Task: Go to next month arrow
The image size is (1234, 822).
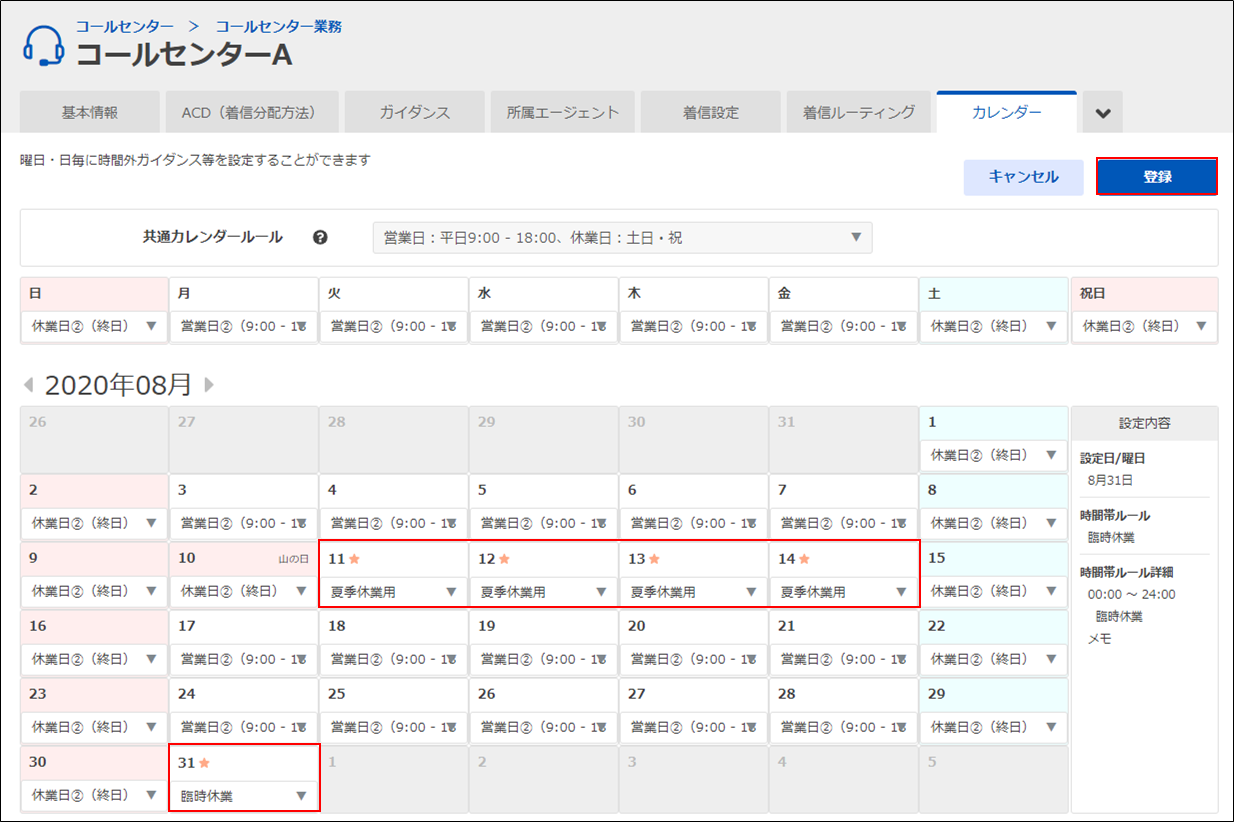Action: click(x=209, y=385)
